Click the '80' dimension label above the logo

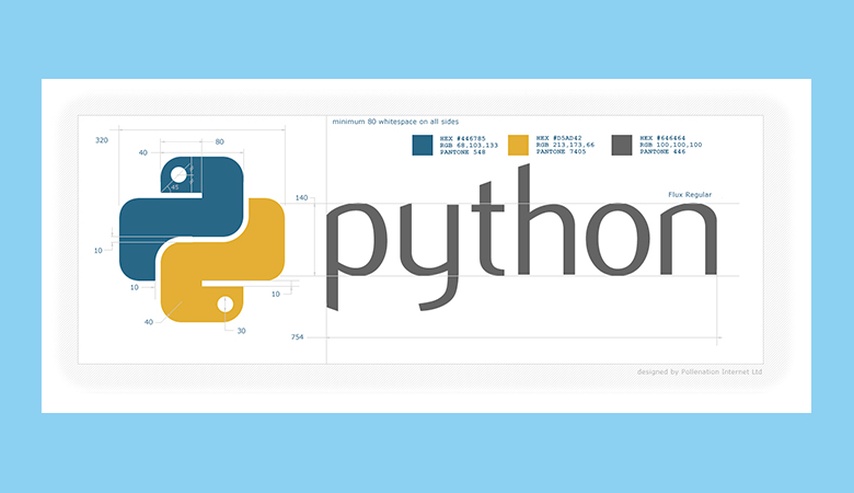(219, 142)
